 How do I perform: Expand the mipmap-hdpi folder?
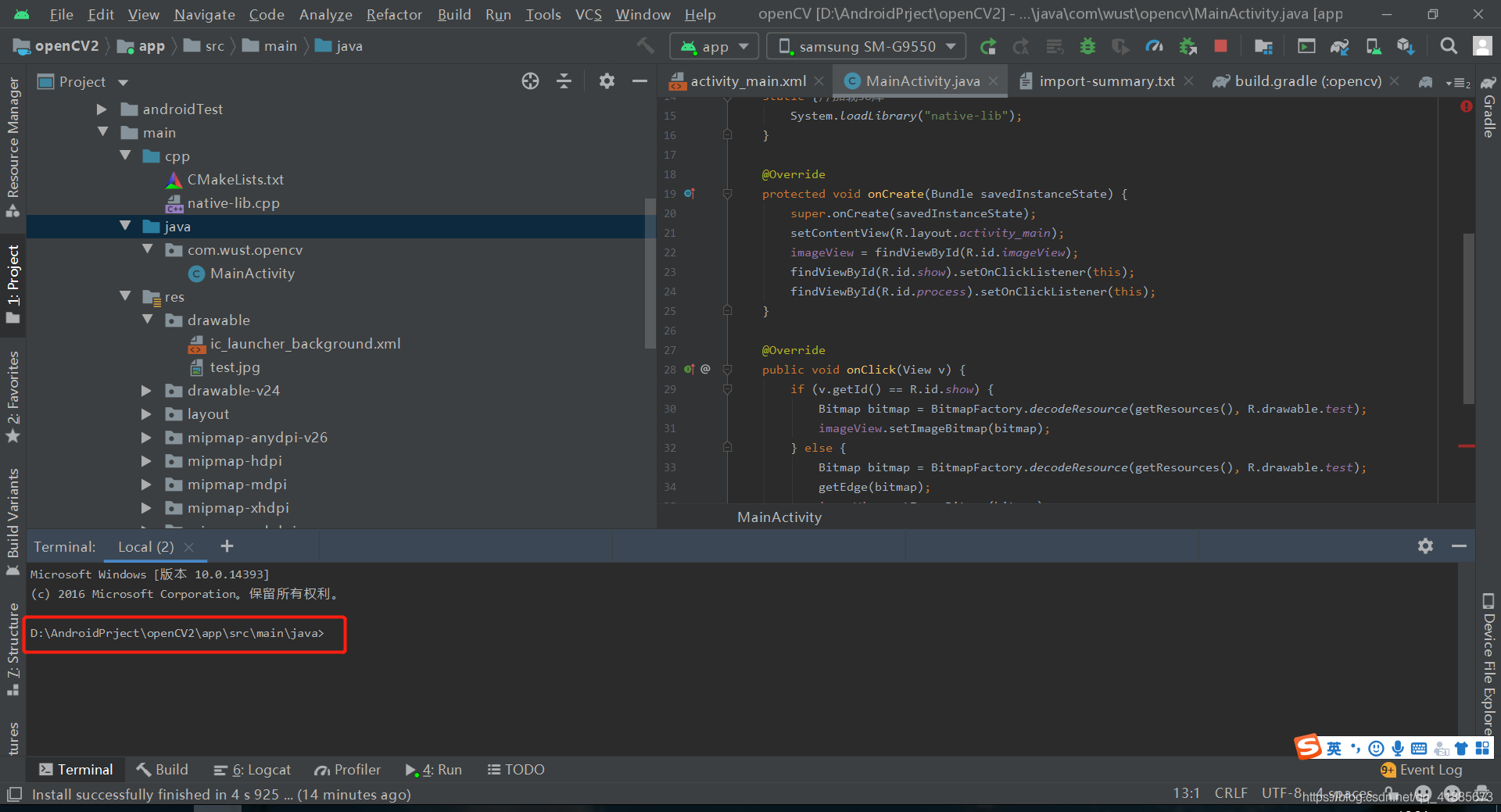point(146,460)
